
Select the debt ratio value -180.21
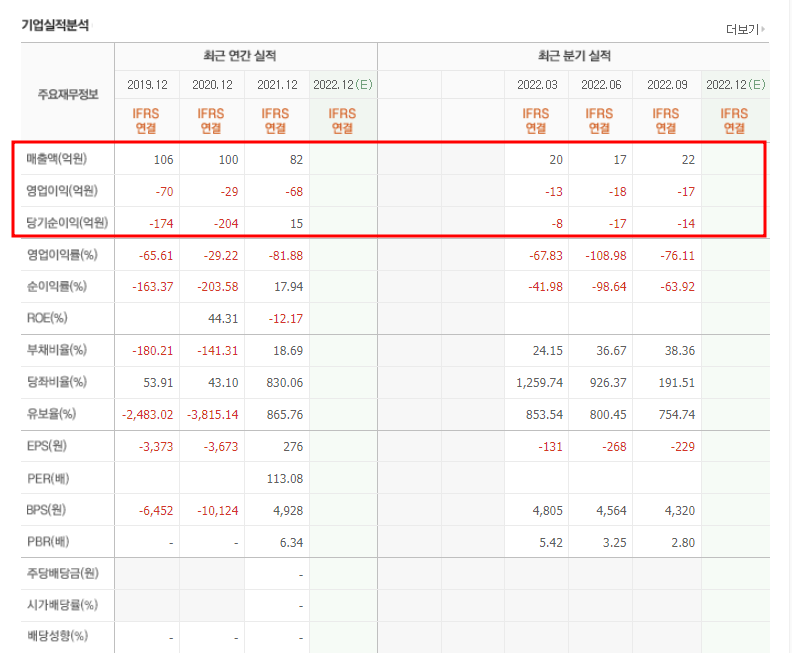pyautogui.click(x=153, y=351)
